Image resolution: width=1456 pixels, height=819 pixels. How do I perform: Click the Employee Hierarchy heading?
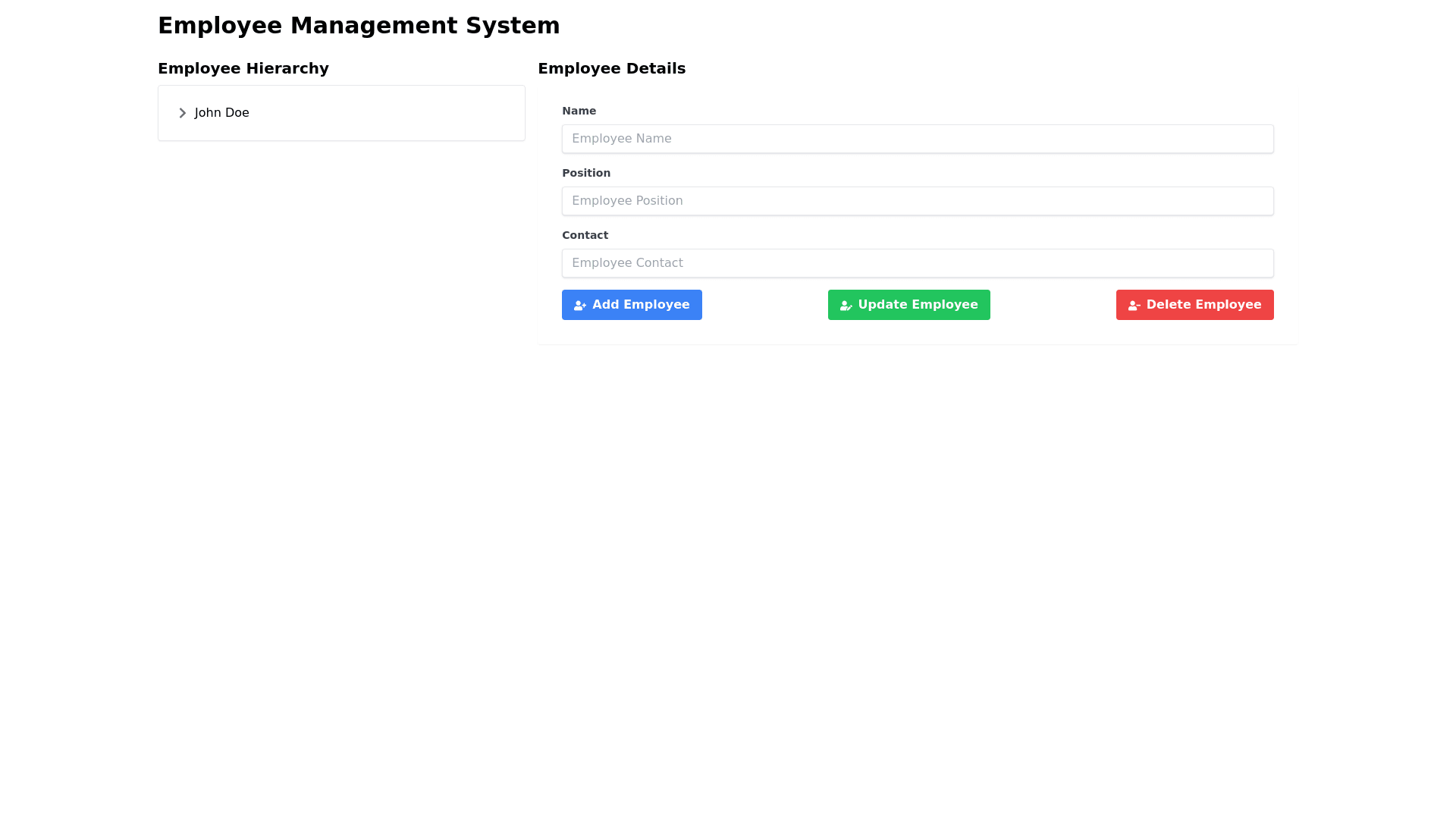point(243,68)
